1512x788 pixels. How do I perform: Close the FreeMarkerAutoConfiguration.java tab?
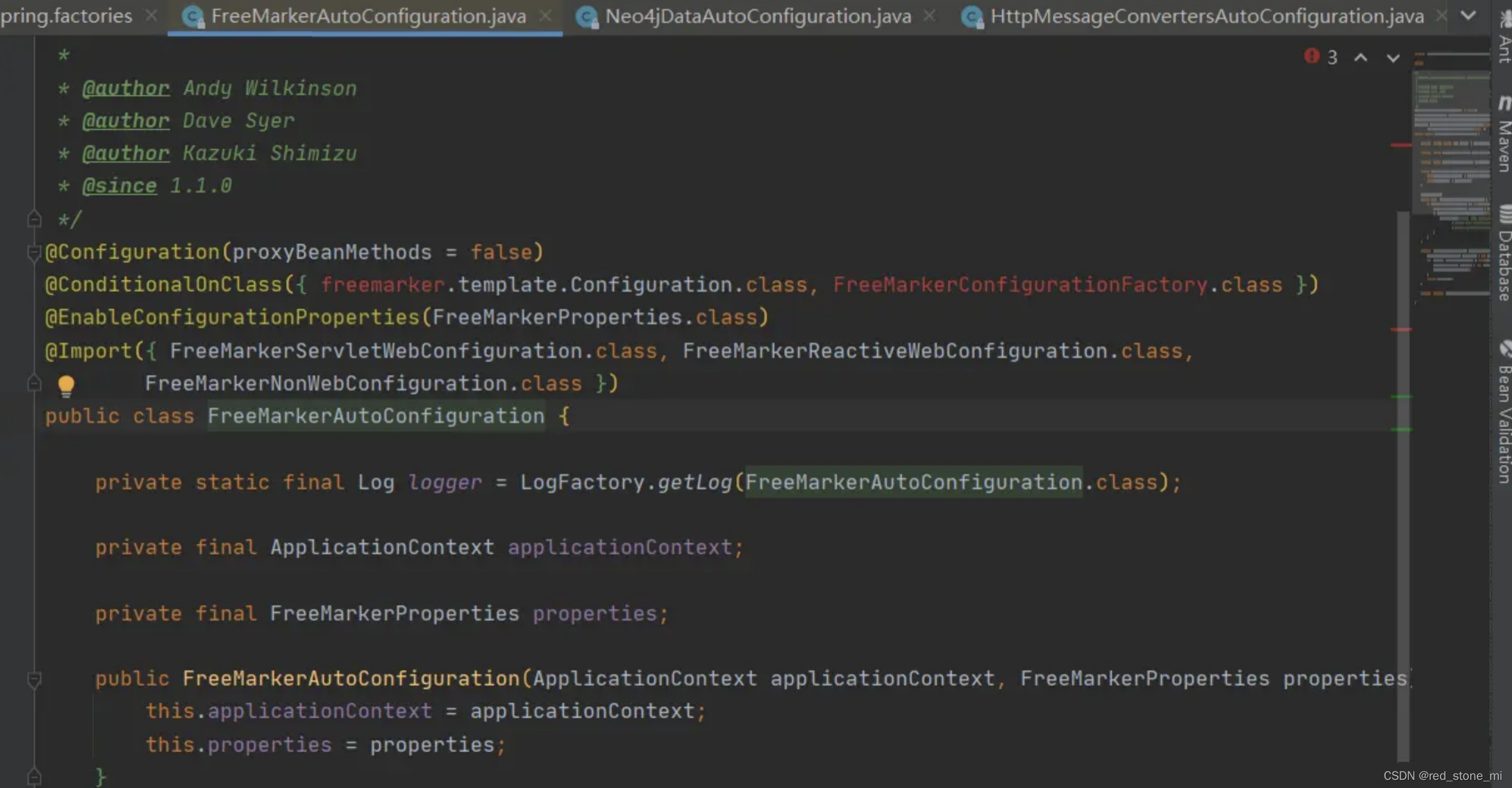(x=545, y=16)
